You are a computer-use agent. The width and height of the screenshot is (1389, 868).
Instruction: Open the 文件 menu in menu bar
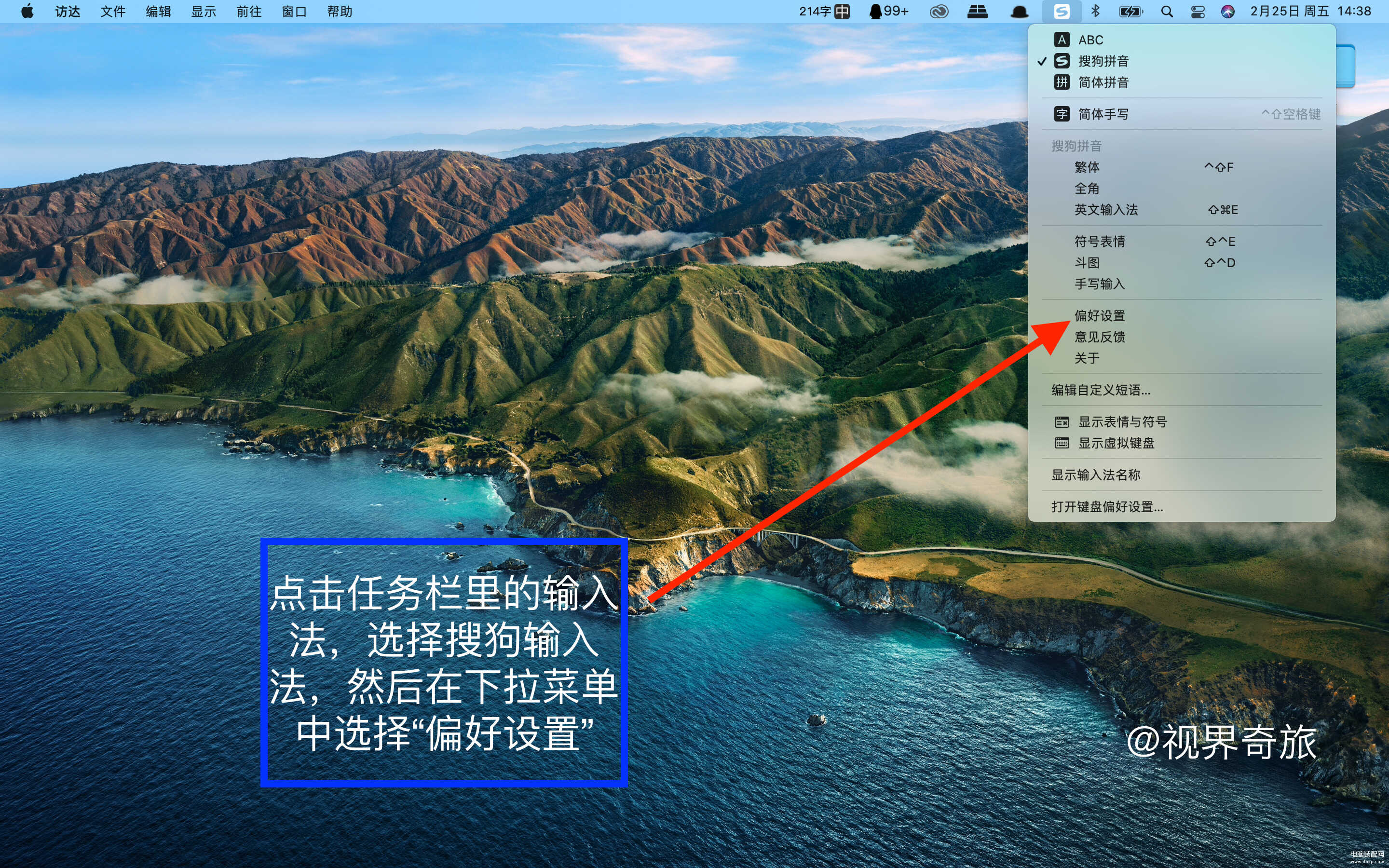tap(112, 12)
